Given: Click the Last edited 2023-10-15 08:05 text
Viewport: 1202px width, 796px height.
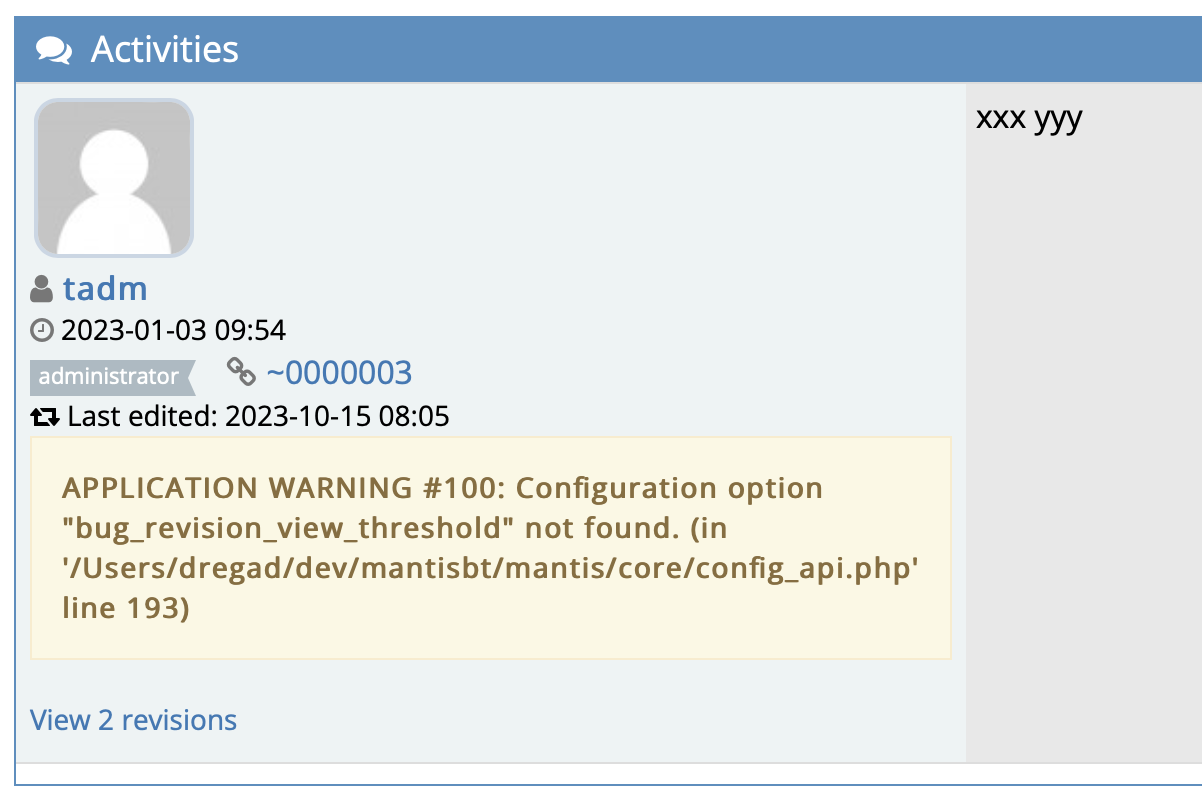Looking at the screenshot, I should point(258,416).
